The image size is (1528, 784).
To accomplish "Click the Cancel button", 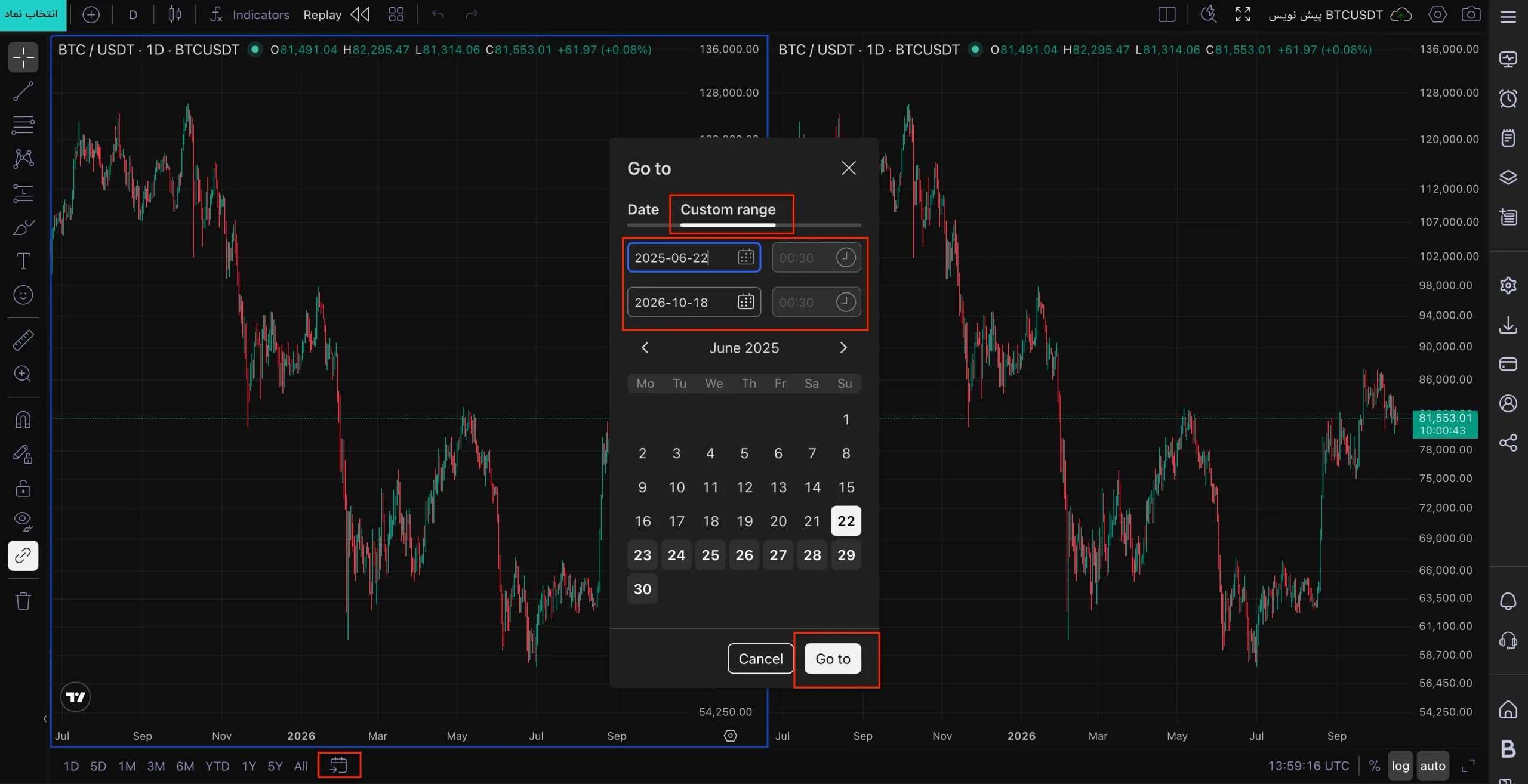I will point(760,659).
